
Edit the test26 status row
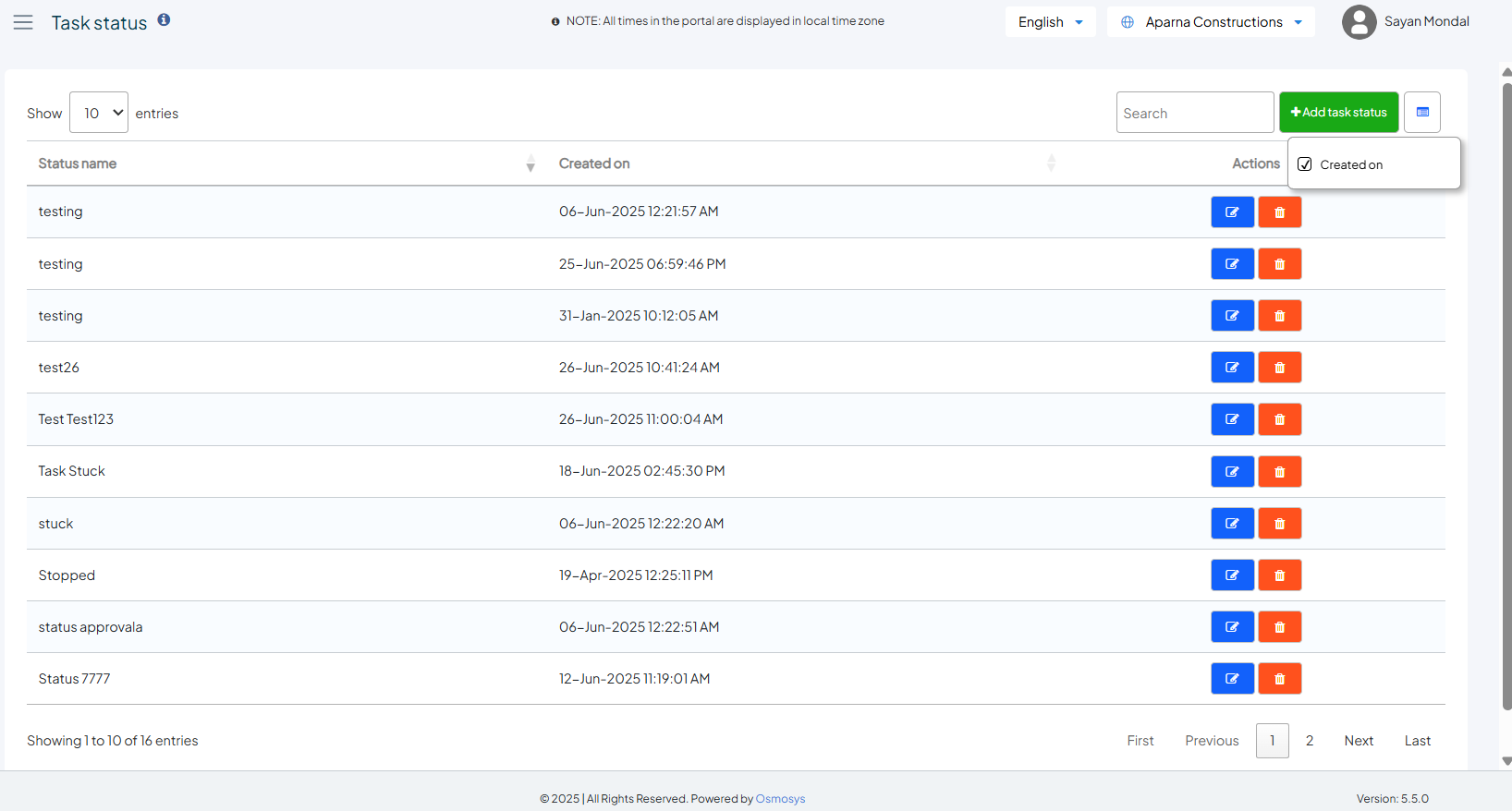click(x=1232, y=368)
